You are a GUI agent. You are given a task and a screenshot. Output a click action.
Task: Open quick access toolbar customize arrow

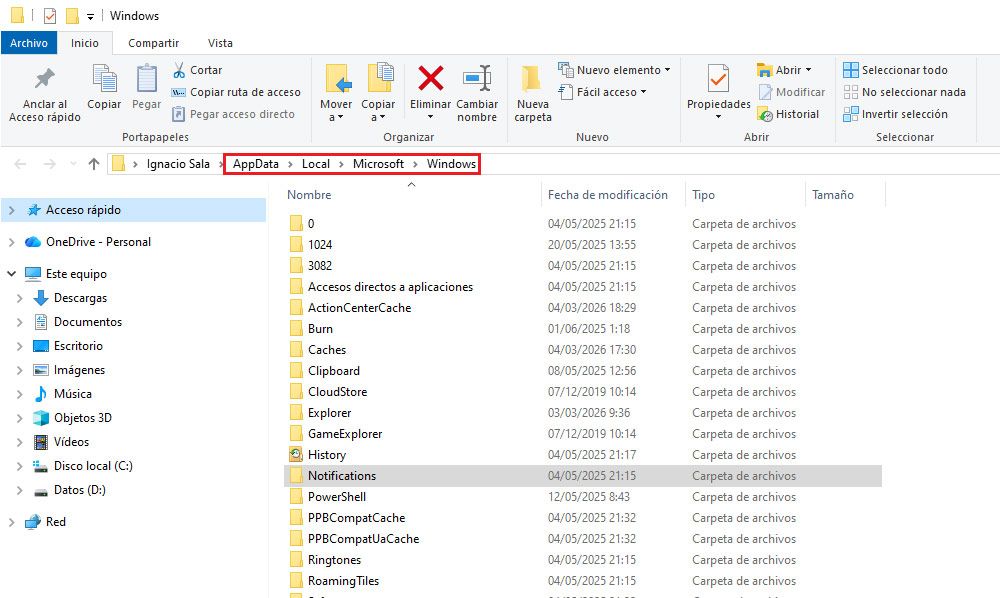click(91, 17)
